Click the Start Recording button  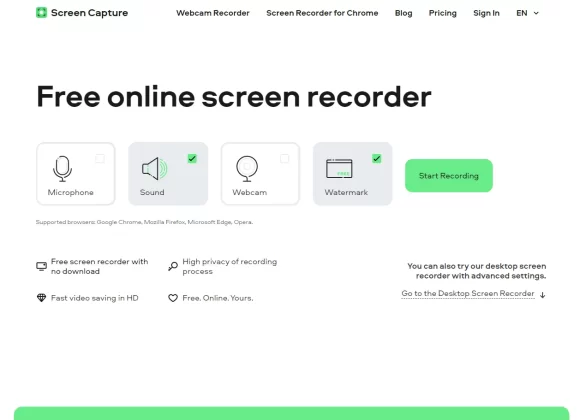point(449,175)
